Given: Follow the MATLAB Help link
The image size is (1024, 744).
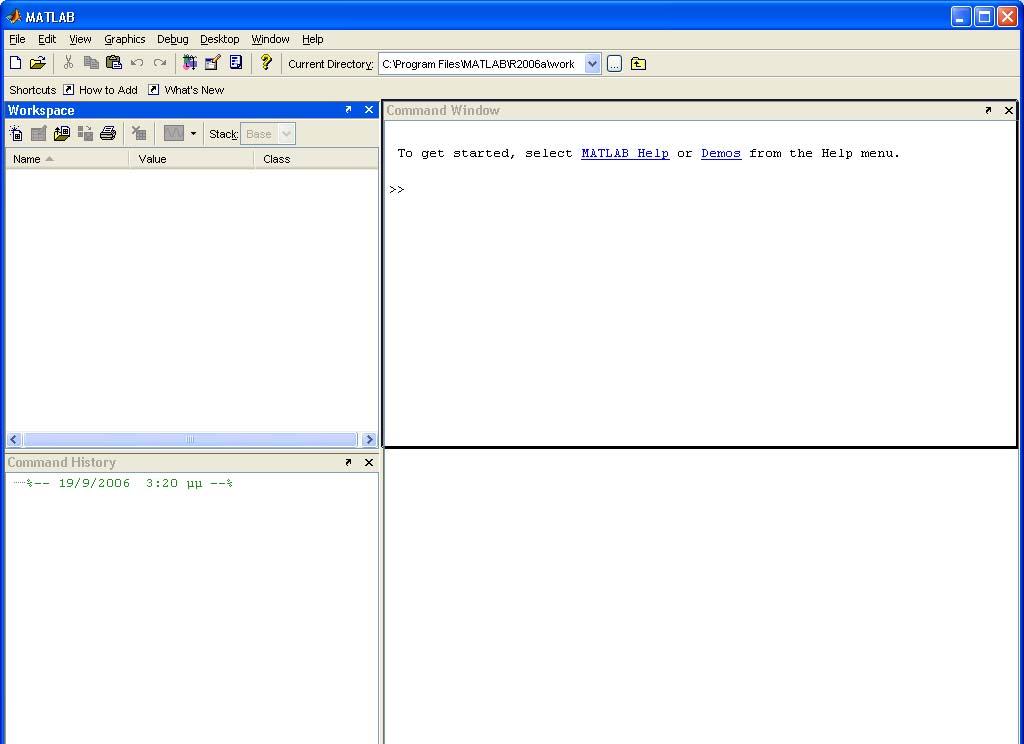Looking at the screenshot, I should [625, 154].
